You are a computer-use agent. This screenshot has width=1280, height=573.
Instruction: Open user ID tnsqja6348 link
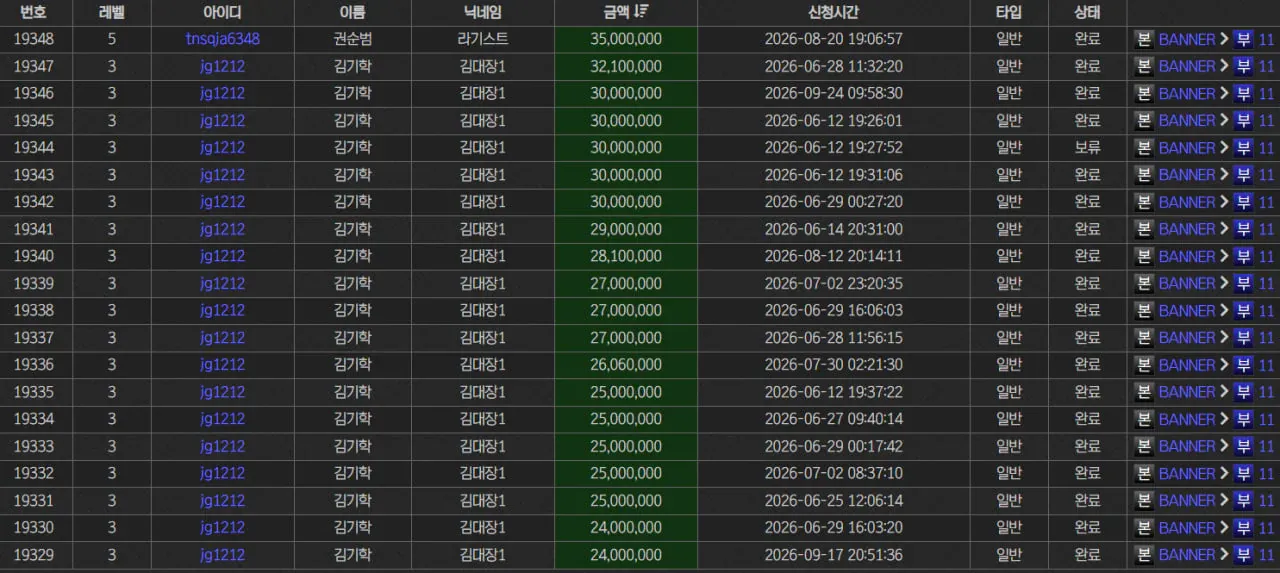[x=223, y=39]
